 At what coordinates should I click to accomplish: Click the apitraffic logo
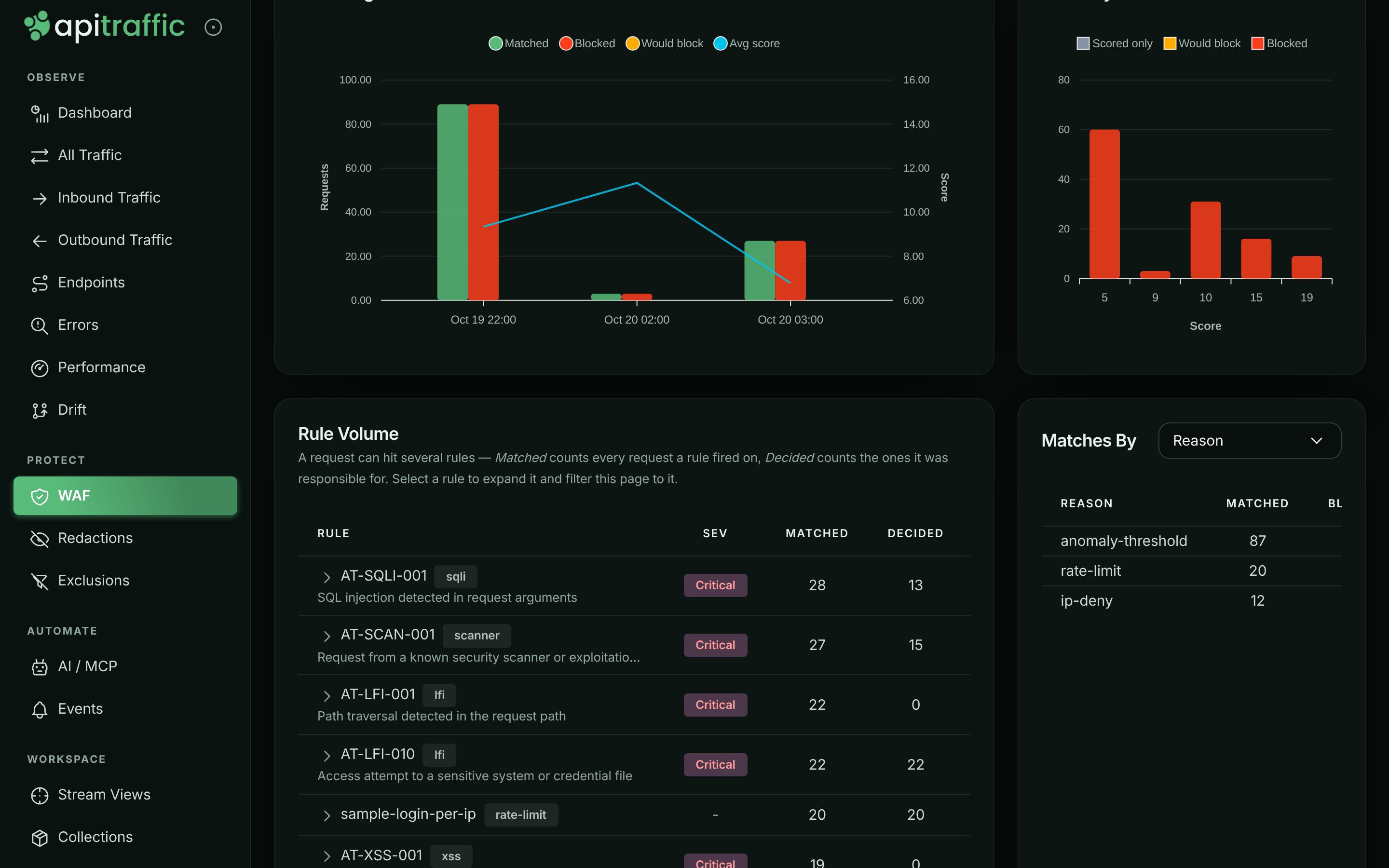(105, 27)
